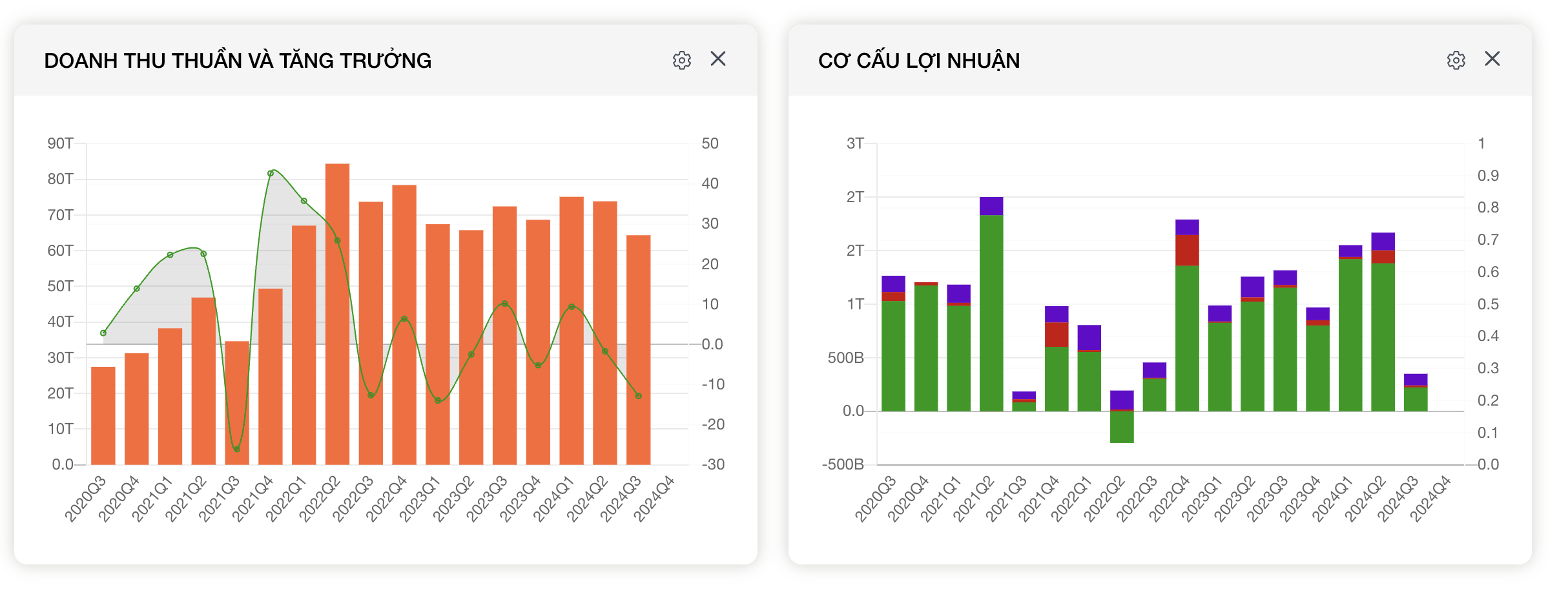Select the 2021Q3 small profit bar

click(x=1024, y=401)
